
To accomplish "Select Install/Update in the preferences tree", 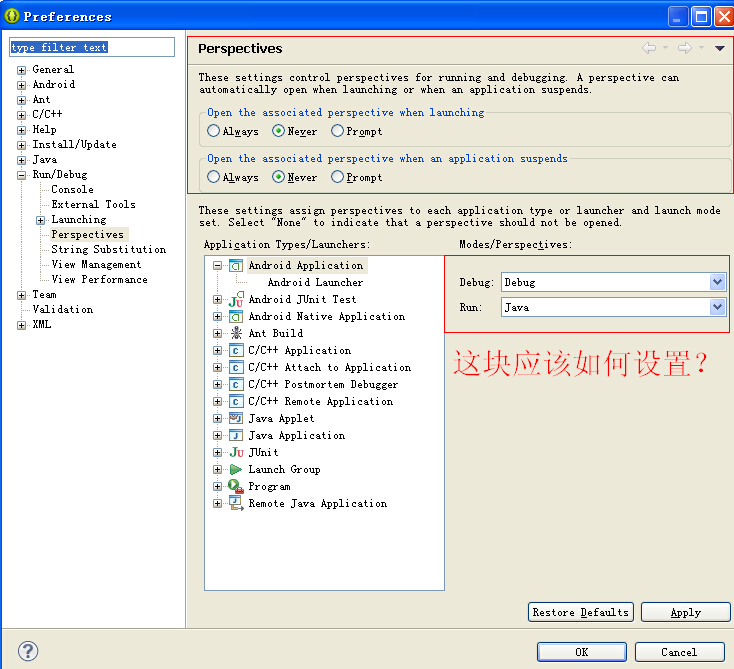I will tap(74, 145).
